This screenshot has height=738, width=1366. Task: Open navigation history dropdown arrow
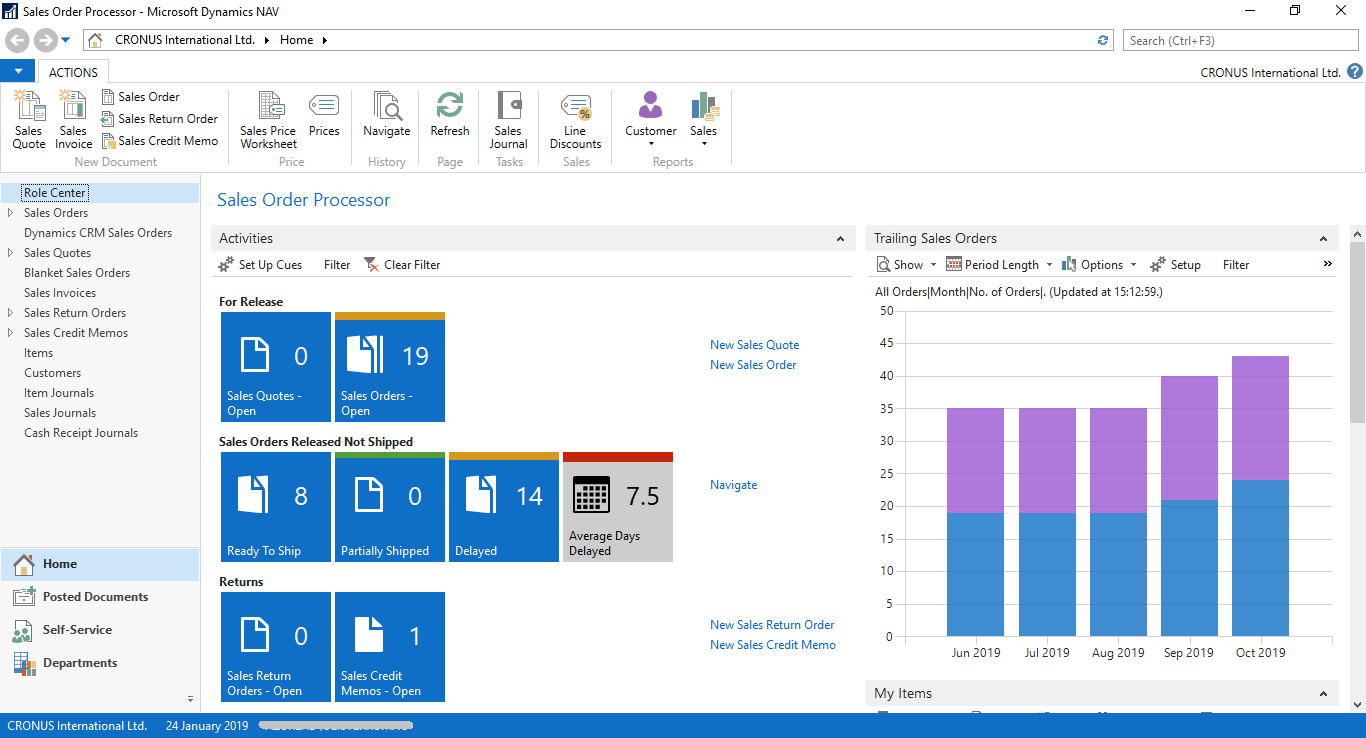click(66, 40)
